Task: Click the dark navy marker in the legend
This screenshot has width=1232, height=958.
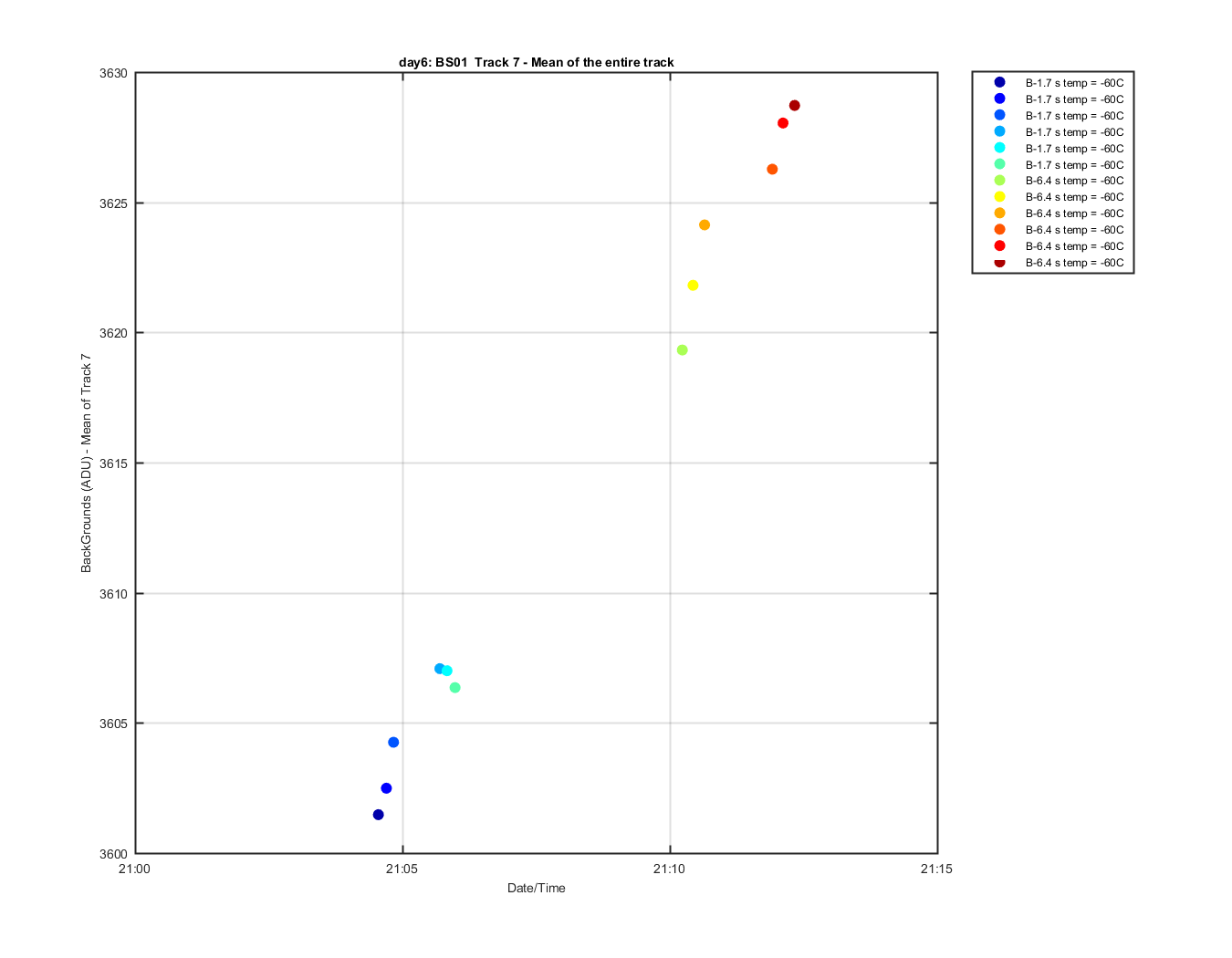Action: click(x=1000, y=82)
